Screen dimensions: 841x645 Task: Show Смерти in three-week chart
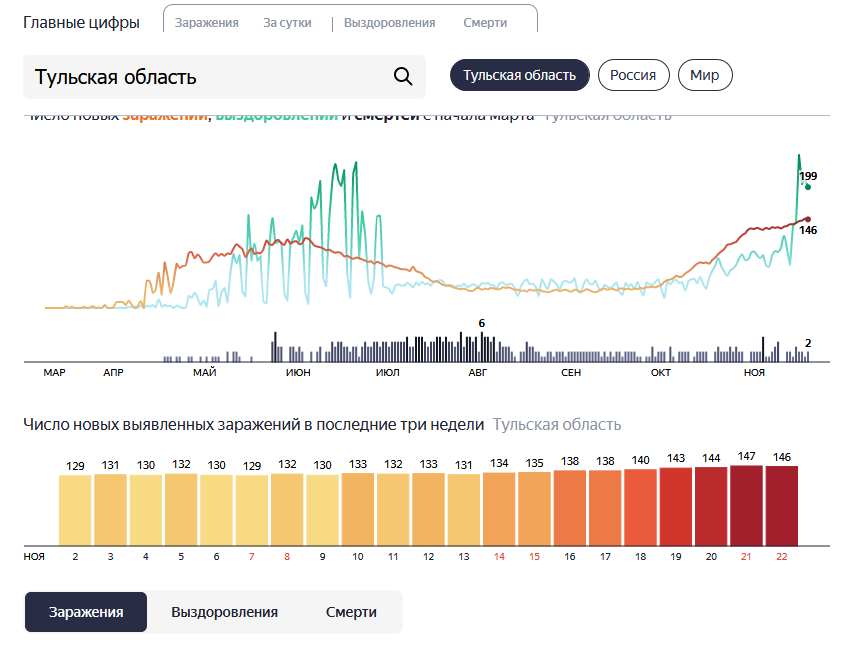click(351, 612)
